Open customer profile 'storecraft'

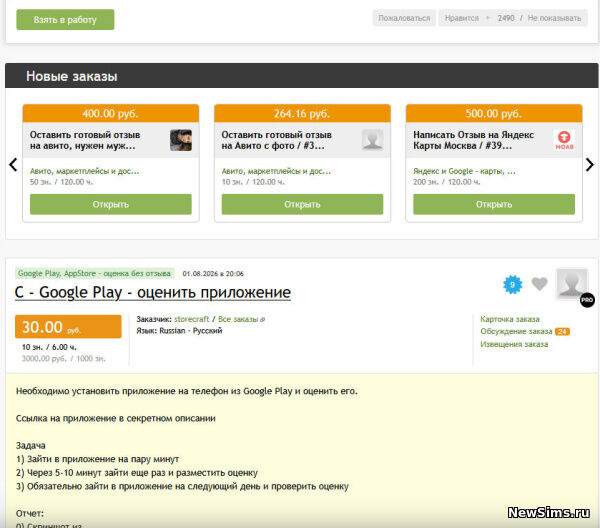pyautogui.click(x=191, y=319)
